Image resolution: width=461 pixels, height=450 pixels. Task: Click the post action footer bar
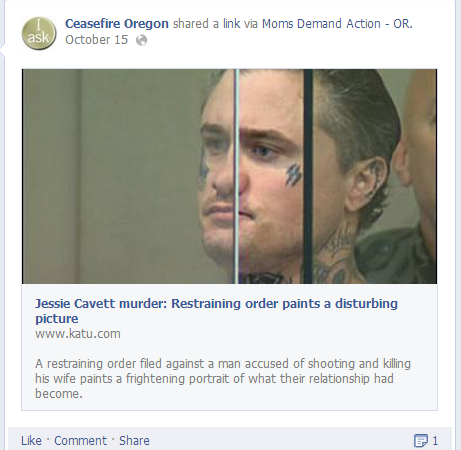(230, 439)
